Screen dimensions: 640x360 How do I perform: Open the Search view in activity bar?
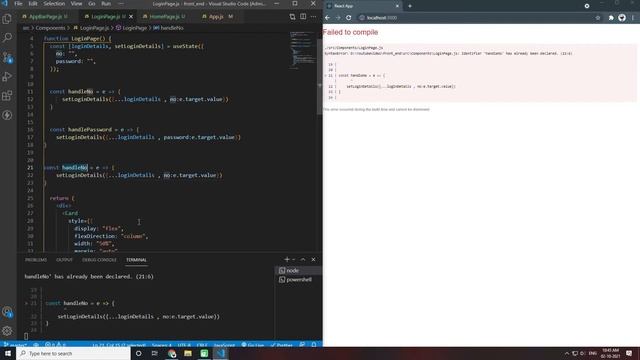point(7,38)
